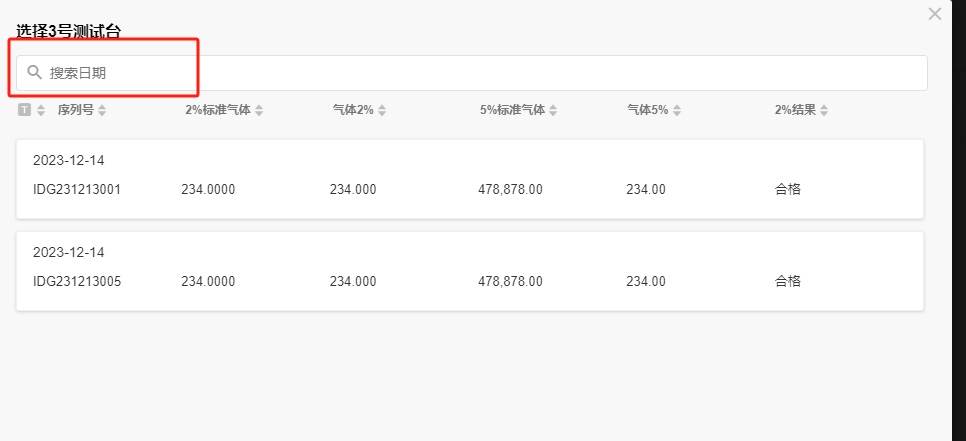Click the search magnifier icon
The height and width of the screenshot is (441, 966).
(x=34, y=72)
